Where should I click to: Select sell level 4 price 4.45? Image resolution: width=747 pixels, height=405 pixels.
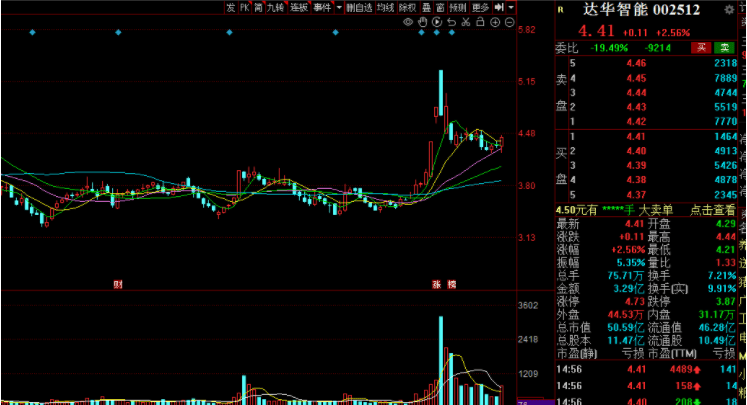coord(636,78)
